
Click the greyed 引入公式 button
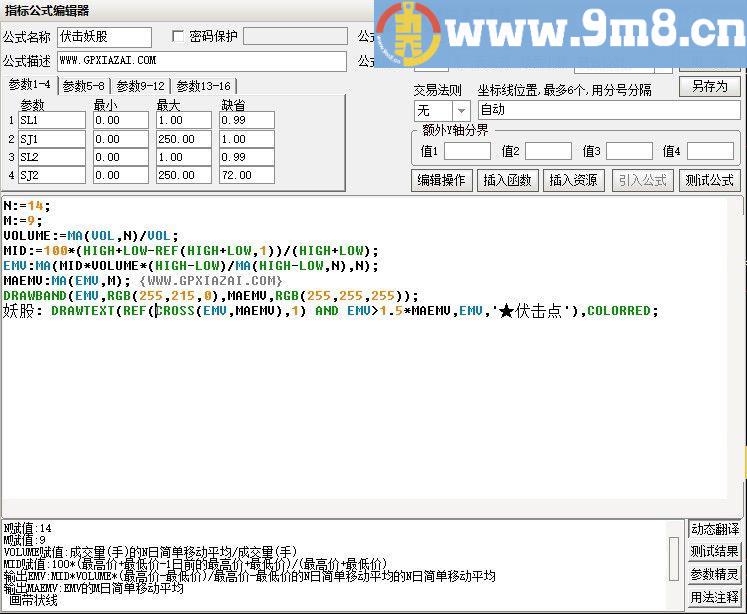643,181
